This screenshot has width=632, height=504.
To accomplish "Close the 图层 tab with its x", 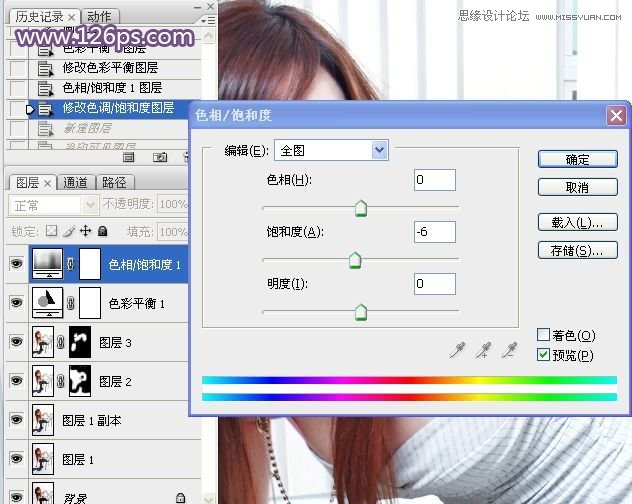I will click(x=47, y=183).
